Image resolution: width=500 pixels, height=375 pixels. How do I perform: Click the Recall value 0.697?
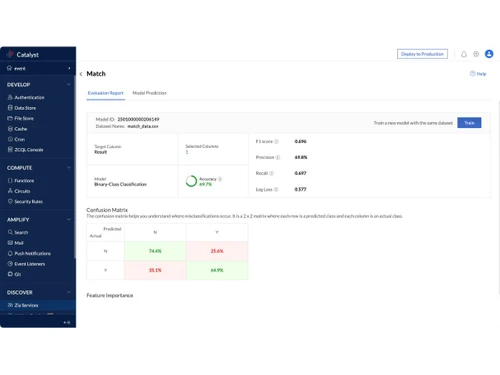tap(300, 173)
